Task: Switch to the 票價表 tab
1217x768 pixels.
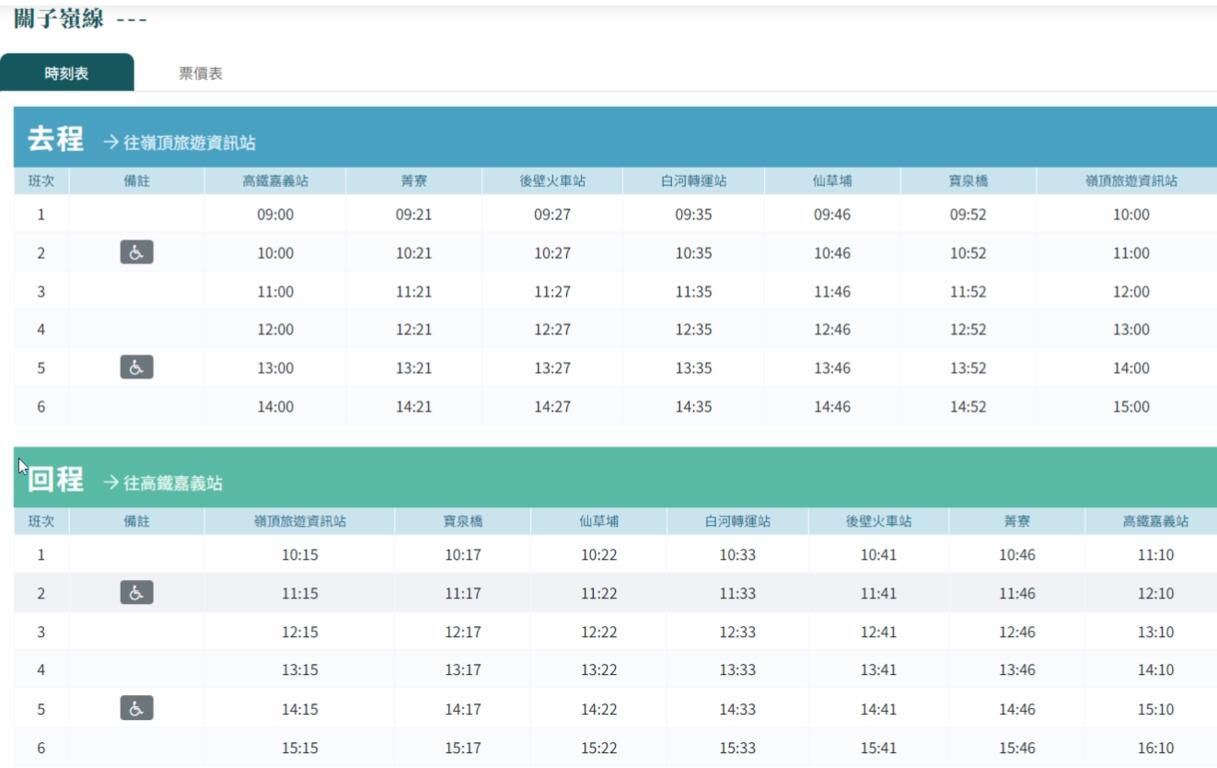Action: [200, 74]
